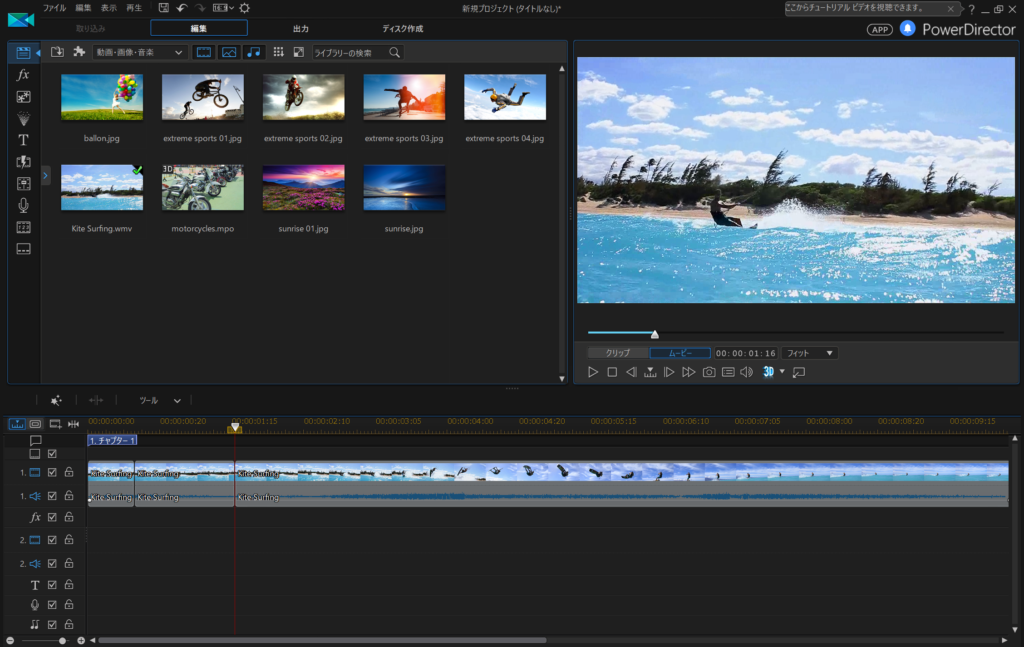The width and height of the screenshot is (1024, 647).
Task: Open the ファイル menu
Action: coord(54,8)
